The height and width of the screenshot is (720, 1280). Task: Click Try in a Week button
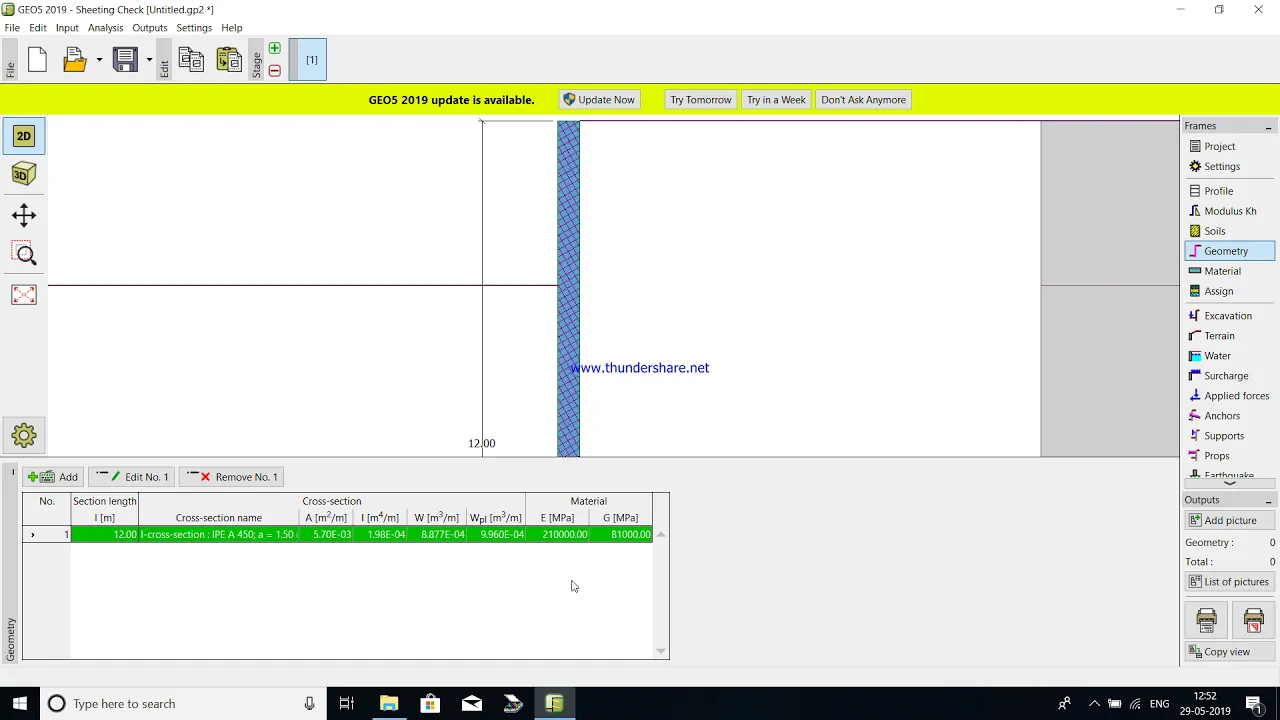776,100
